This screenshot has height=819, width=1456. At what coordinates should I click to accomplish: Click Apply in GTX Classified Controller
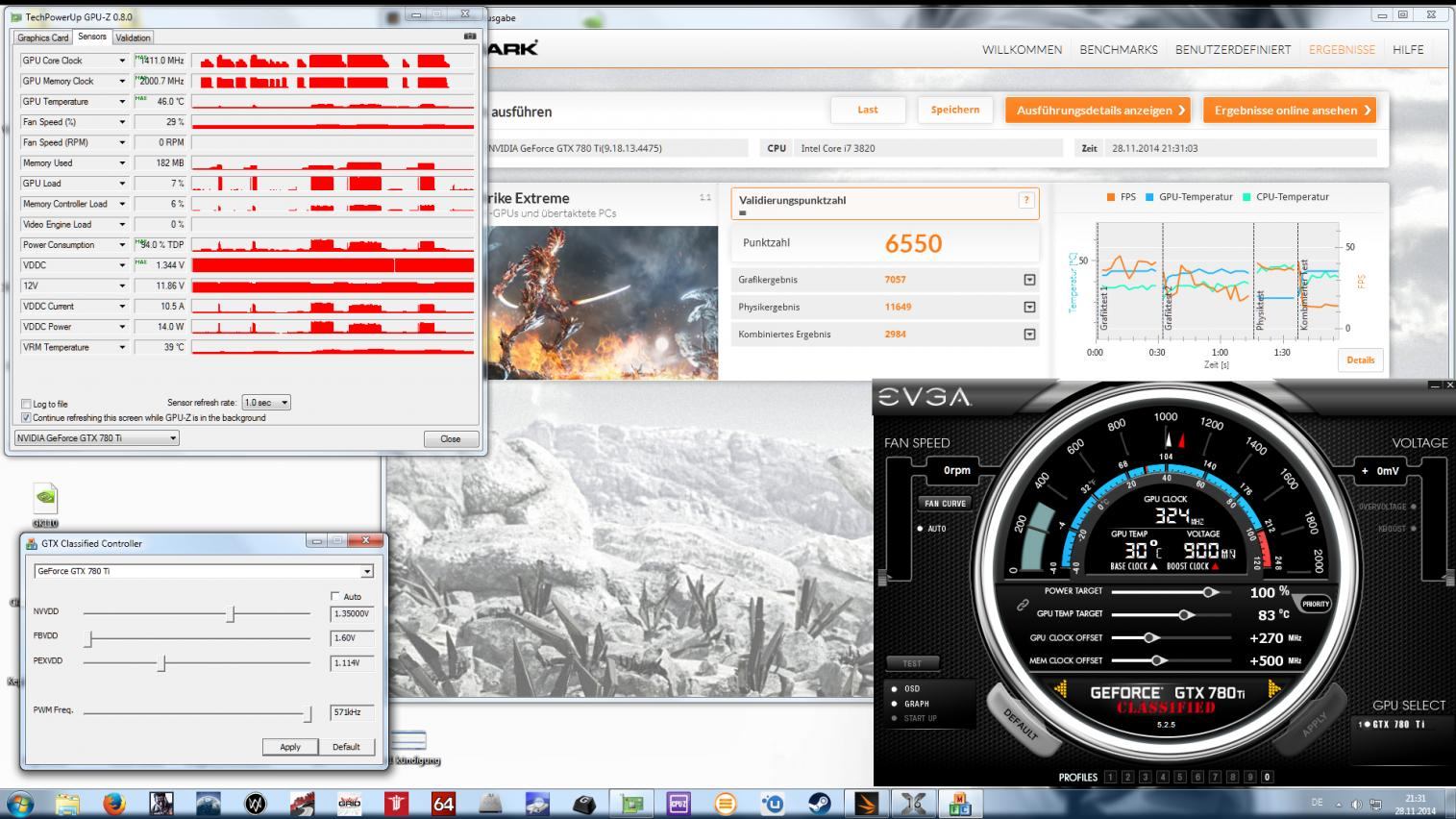tap(290, 747)
